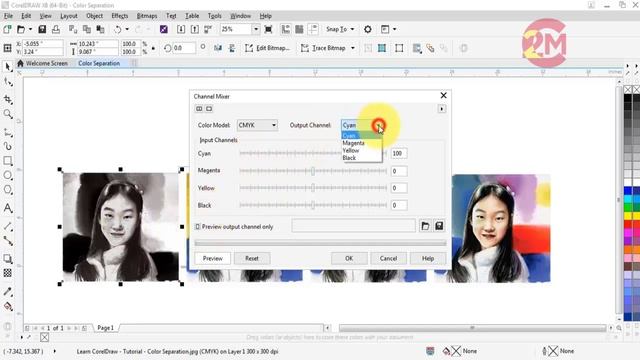Click the single-pane preview icon in Channel Mixer

tap(209, 109)
